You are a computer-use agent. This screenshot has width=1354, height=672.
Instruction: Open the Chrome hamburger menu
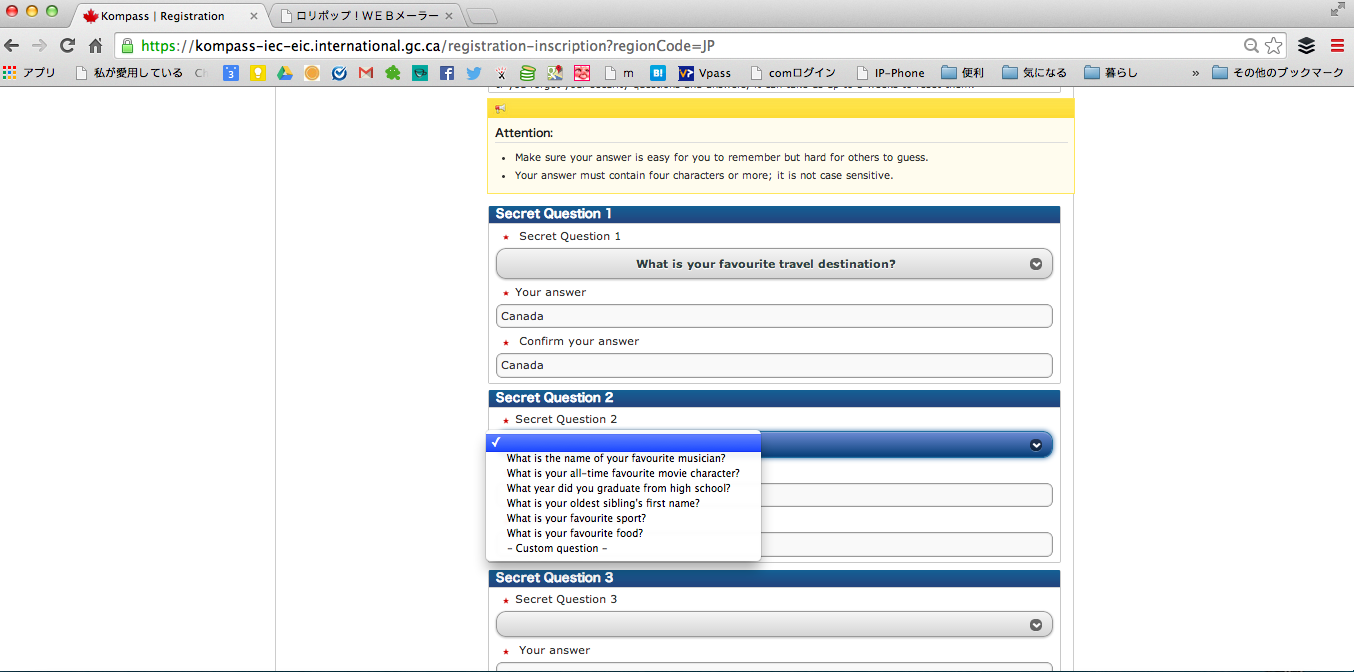point(1337,46)
